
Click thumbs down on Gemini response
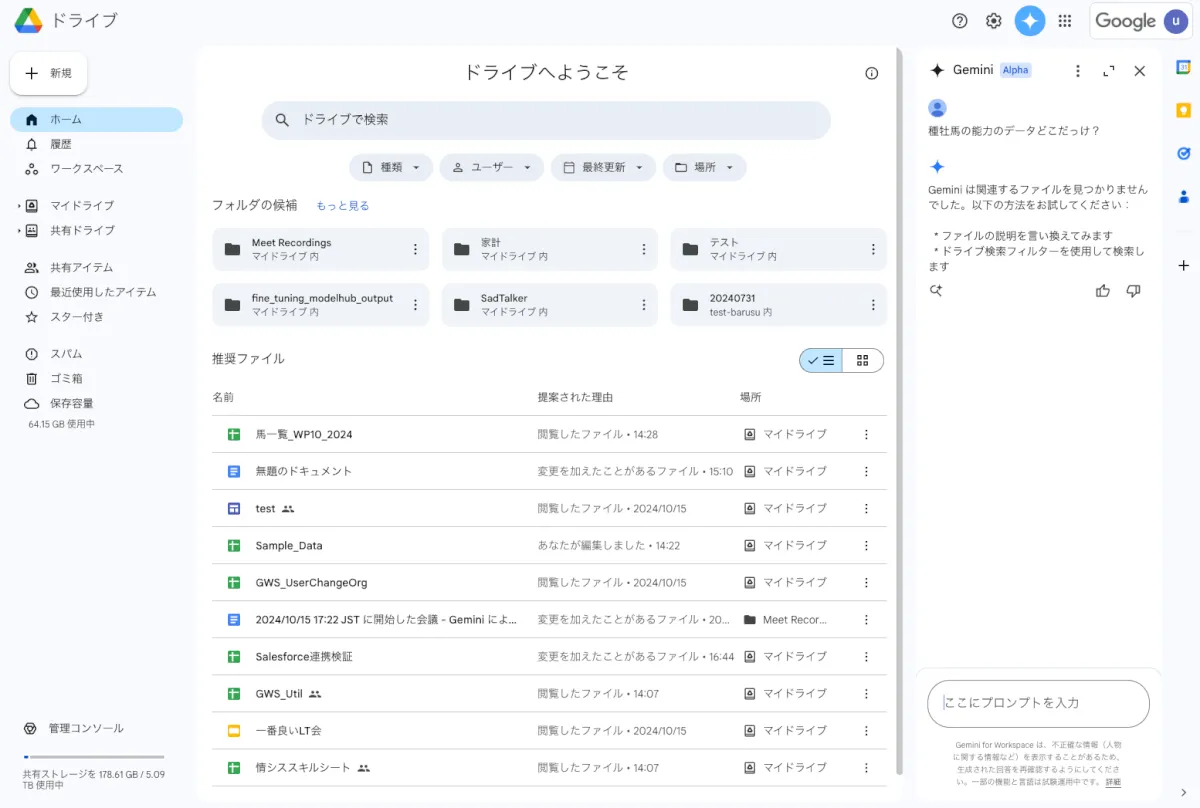1133,291
